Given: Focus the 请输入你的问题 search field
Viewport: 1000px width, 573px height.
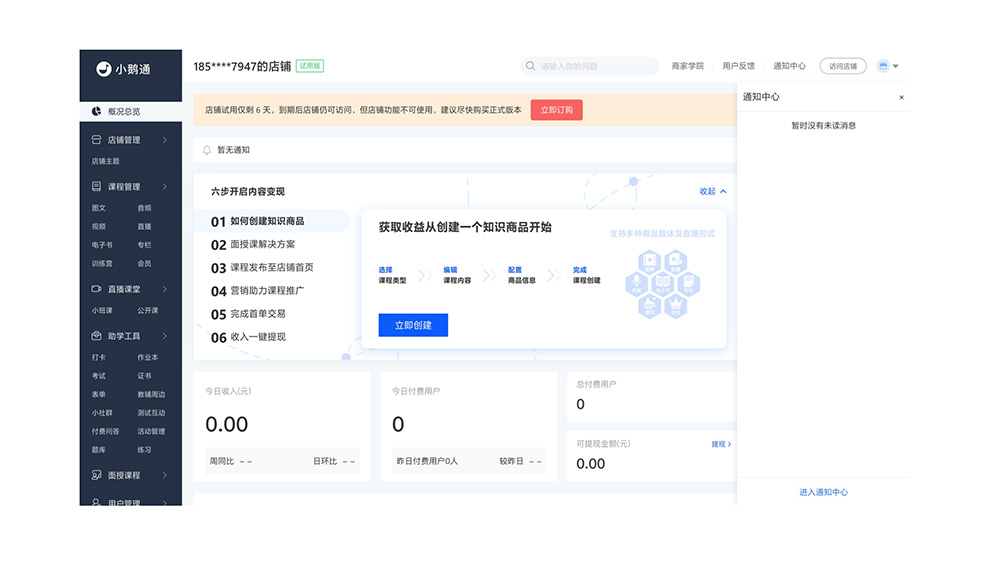Looking at the screenshot, I should pyautogui.click(x=590, y=66).
